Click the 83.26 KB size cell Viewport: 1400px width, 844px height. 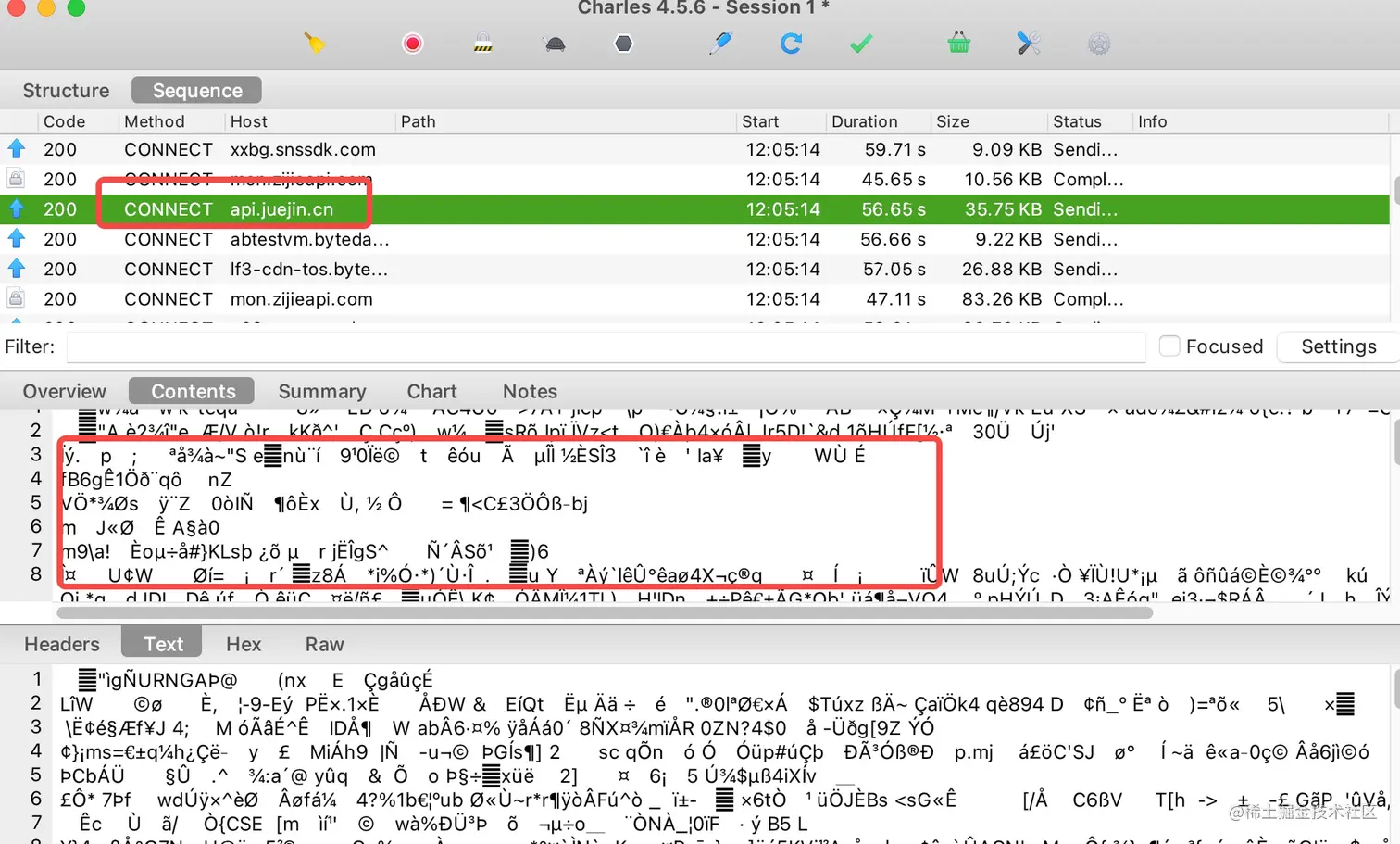1002,298
